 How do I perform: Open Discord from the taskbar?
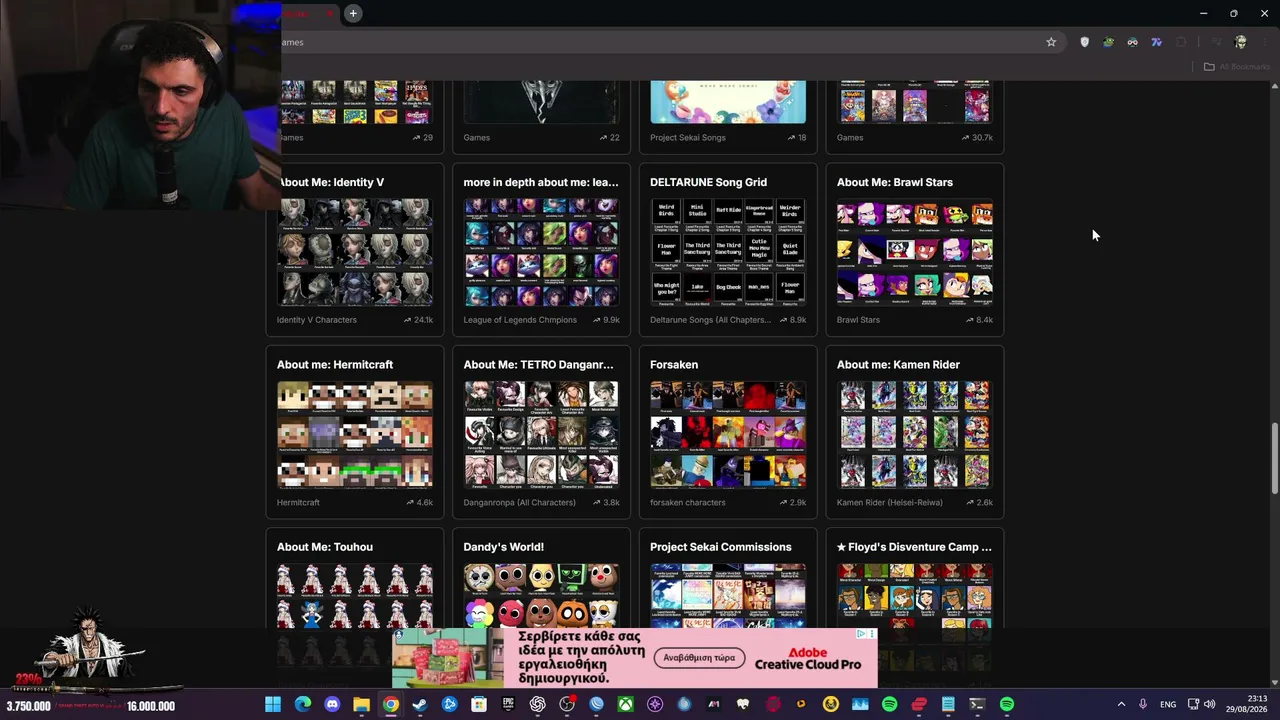332,705
